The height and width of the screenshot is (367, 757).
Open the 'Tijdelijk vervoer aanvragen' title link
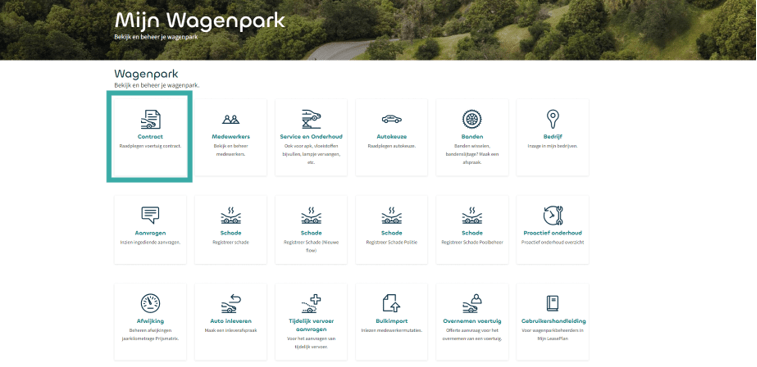click(x=311, y=325)
